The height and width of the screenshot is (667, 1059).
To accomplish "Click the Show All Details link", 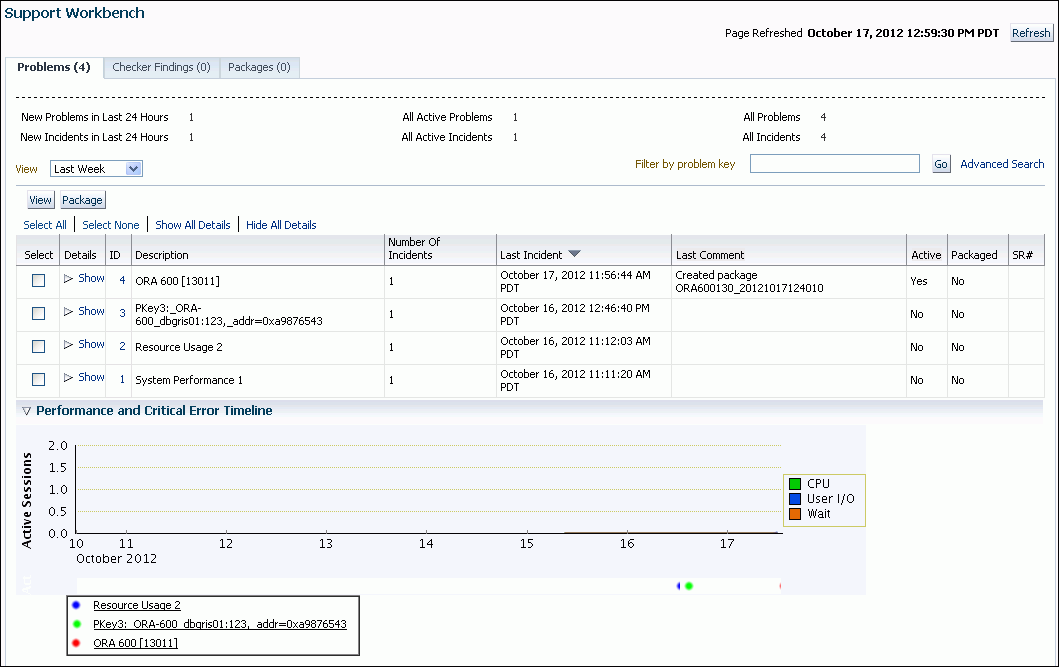I will point(193,225).
